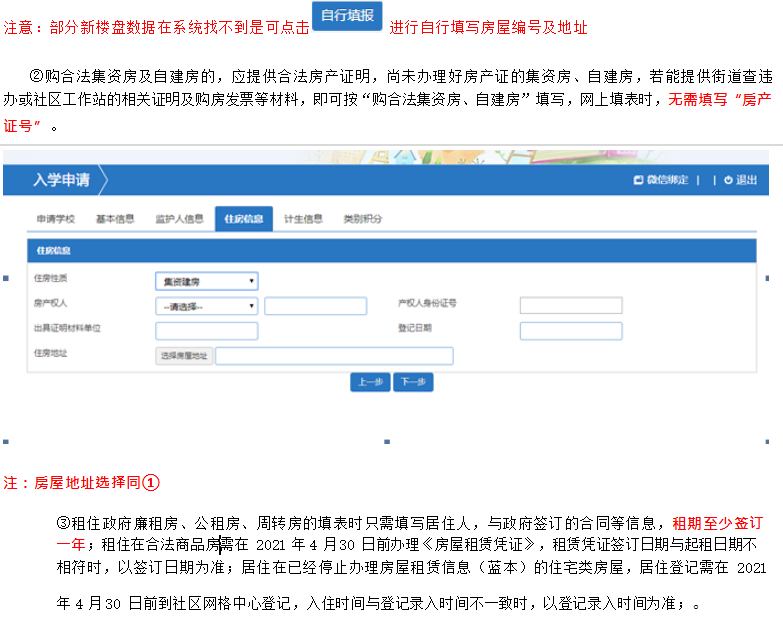783x624 pixels.
Task: Focus the name field next to 房产权人 dropdown
Action: [316, 306]
